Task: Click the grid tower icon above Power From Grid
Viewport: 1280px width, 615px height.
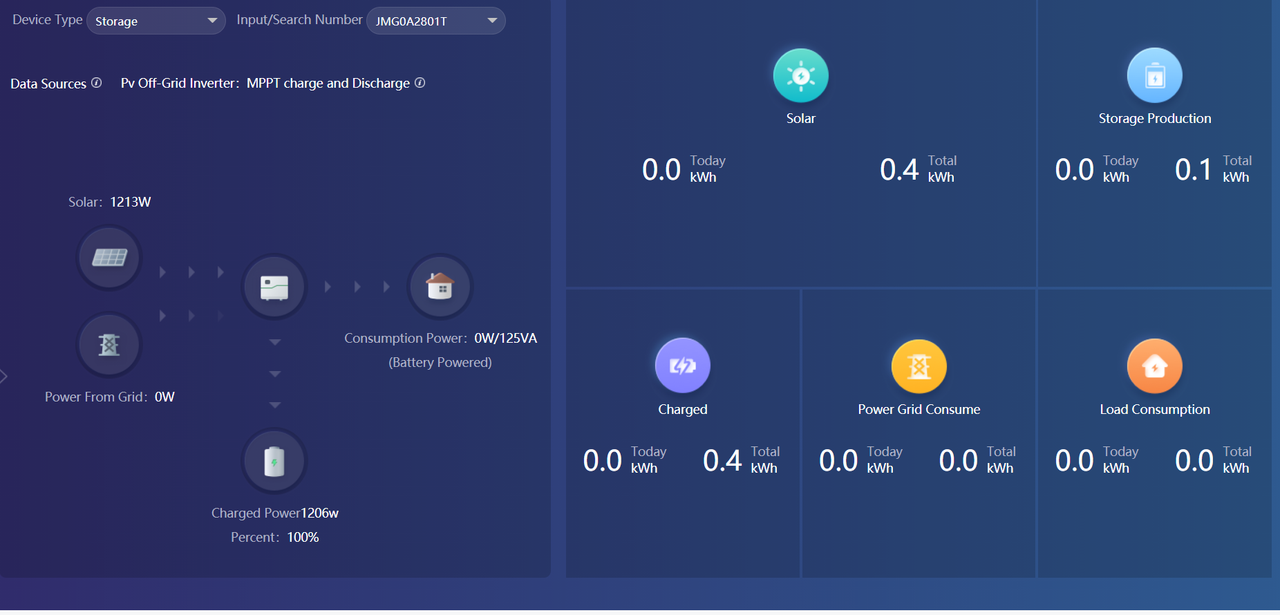Action: tap(109, 345)
